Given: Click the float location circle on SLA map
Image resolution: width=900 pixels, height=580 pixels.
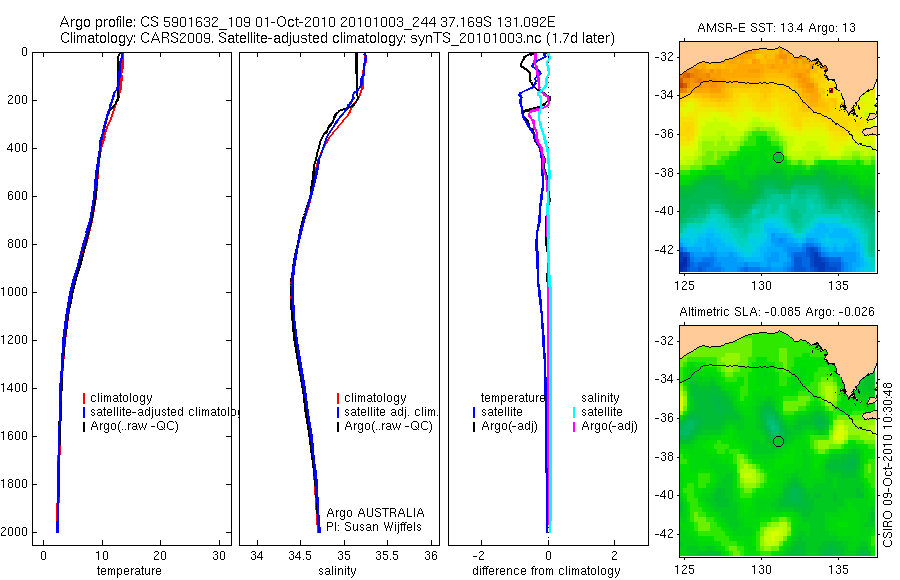Looking at the screenshot, I should 778,442.
